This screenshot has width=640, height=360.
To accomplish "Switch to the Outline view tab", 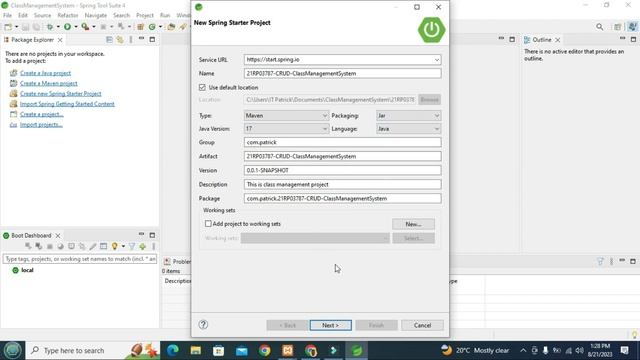I will pos(542,40).
